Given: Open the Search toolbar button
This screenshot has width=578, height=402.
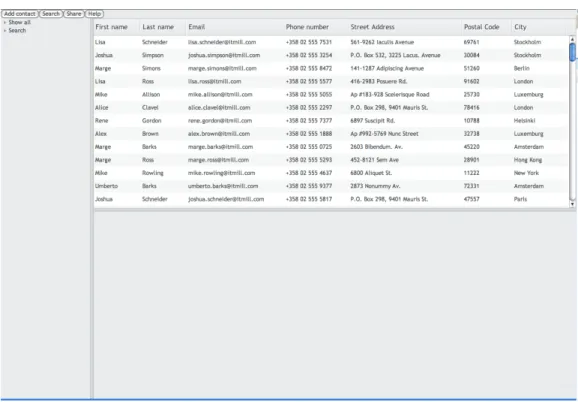Looking at the screenshot, I should pyautogui.click(x=51, y=14).
